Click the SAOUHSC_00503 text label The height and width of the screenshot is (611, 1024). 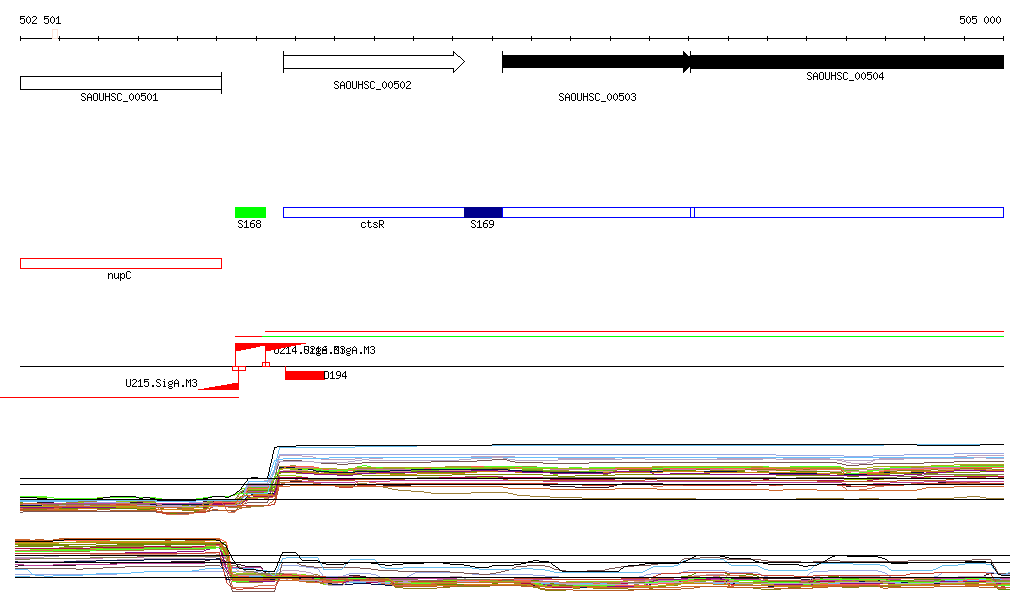(597, 98)
